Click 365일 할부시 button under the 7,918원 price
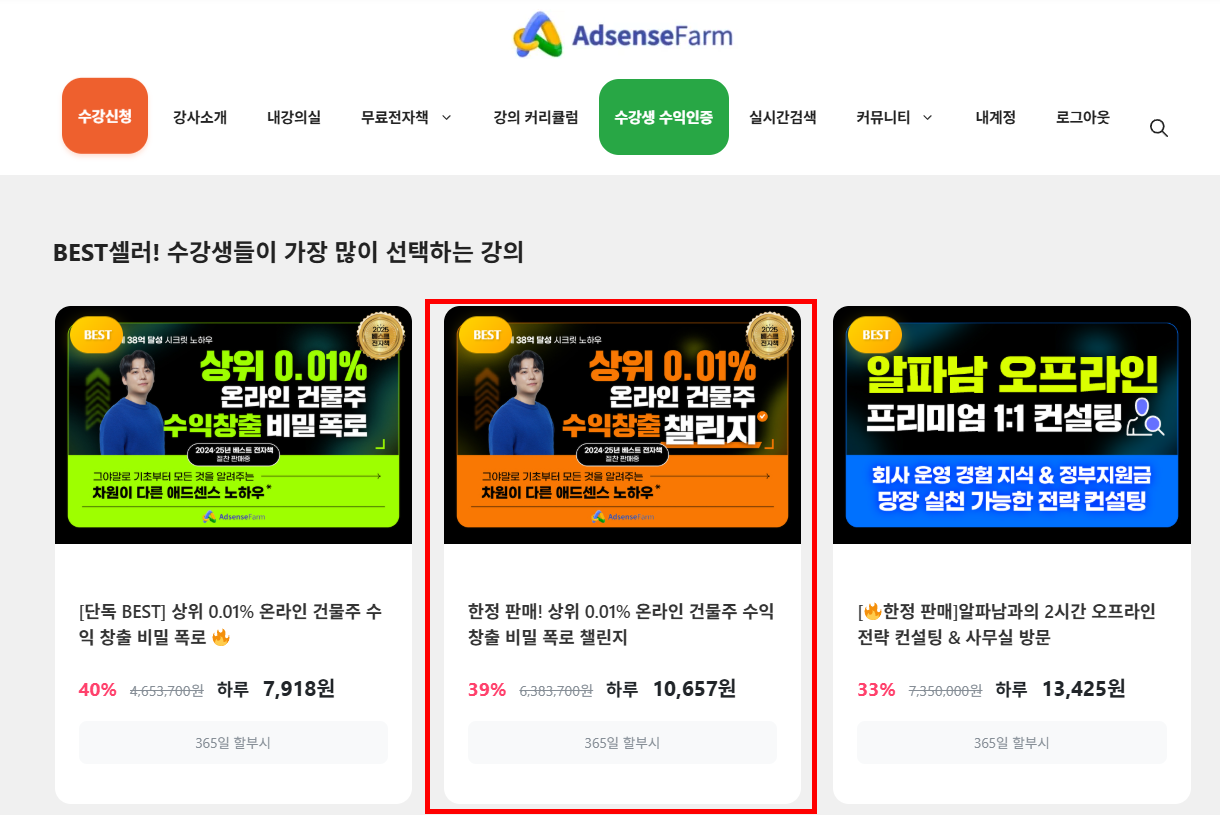1220x815 pixels. click(233, 743)
